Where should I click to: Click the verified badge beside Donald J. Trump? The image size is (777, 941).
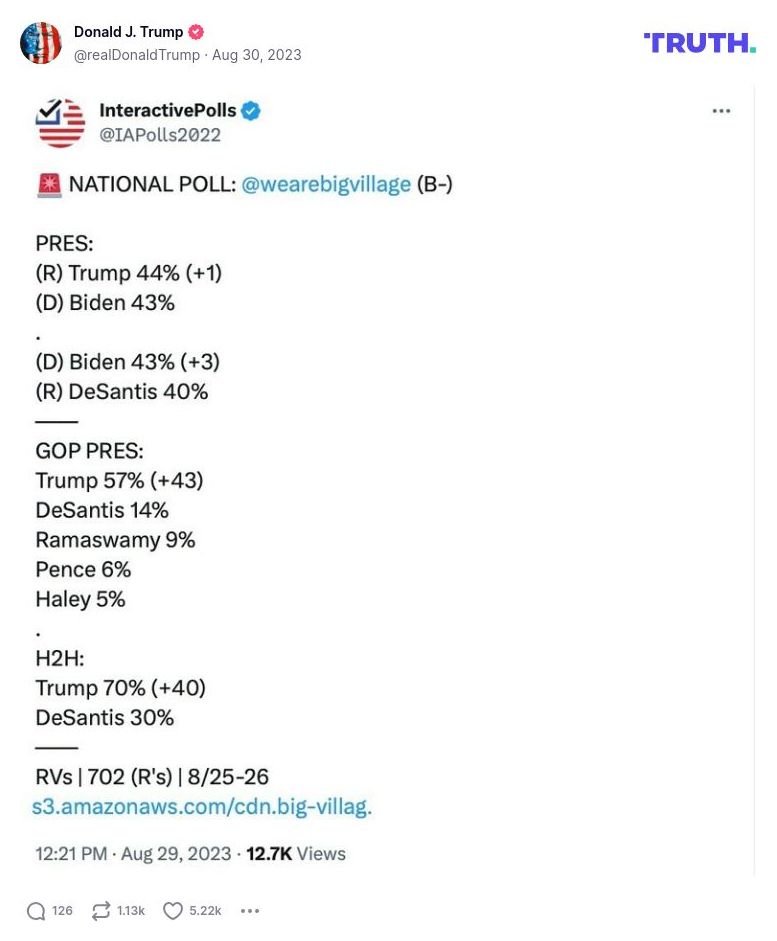[x=196, y=31]
